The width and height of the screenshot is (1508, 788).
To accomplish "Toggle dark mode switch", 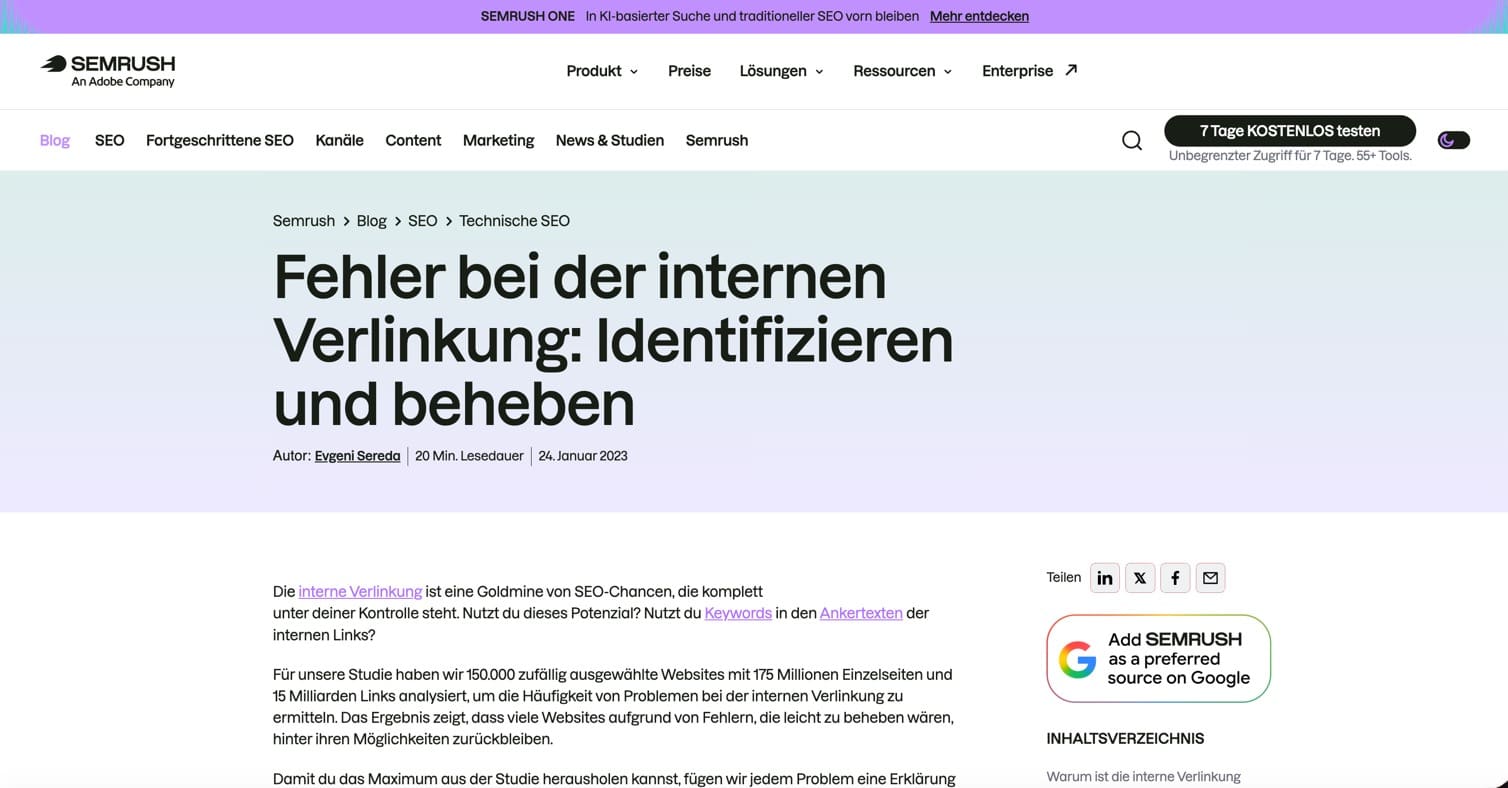I will point(1453,140).
